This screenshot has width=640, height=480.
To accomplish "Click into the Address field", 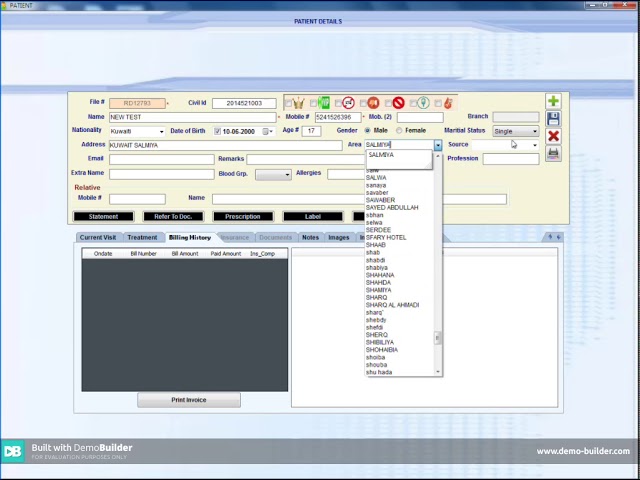I will (x=226, y=145).
